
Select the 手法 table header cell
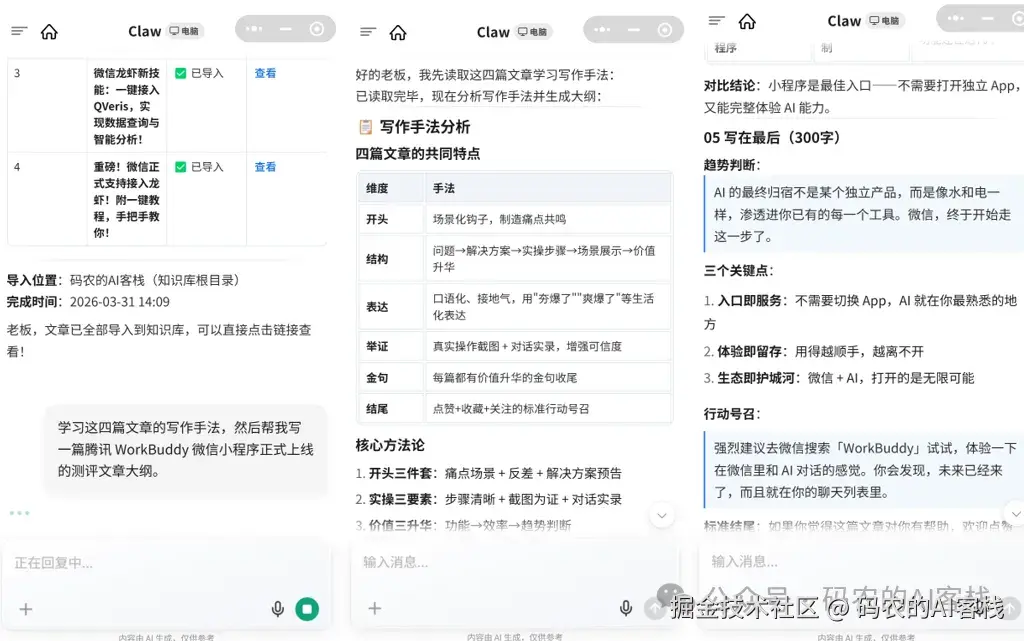point(547,189)
